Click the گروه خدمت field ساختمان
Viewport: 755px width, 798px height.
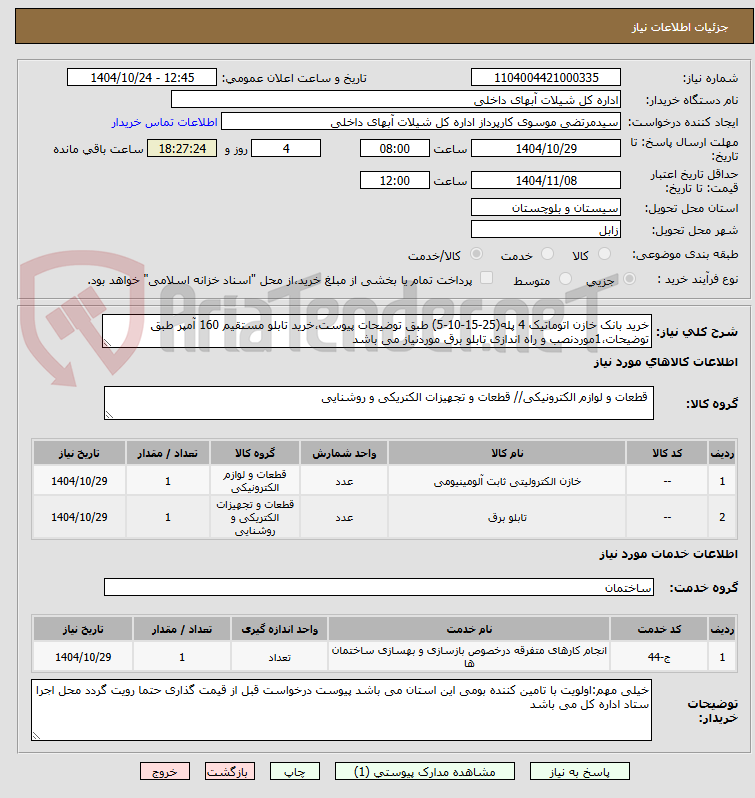click(x=379, y=587)
